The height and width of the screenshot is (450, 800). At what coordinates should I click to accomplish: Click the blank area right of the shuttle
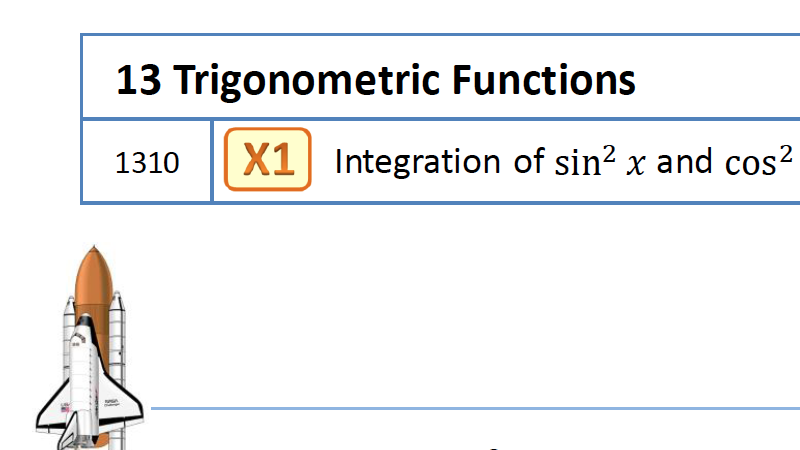tap(450, 310)
